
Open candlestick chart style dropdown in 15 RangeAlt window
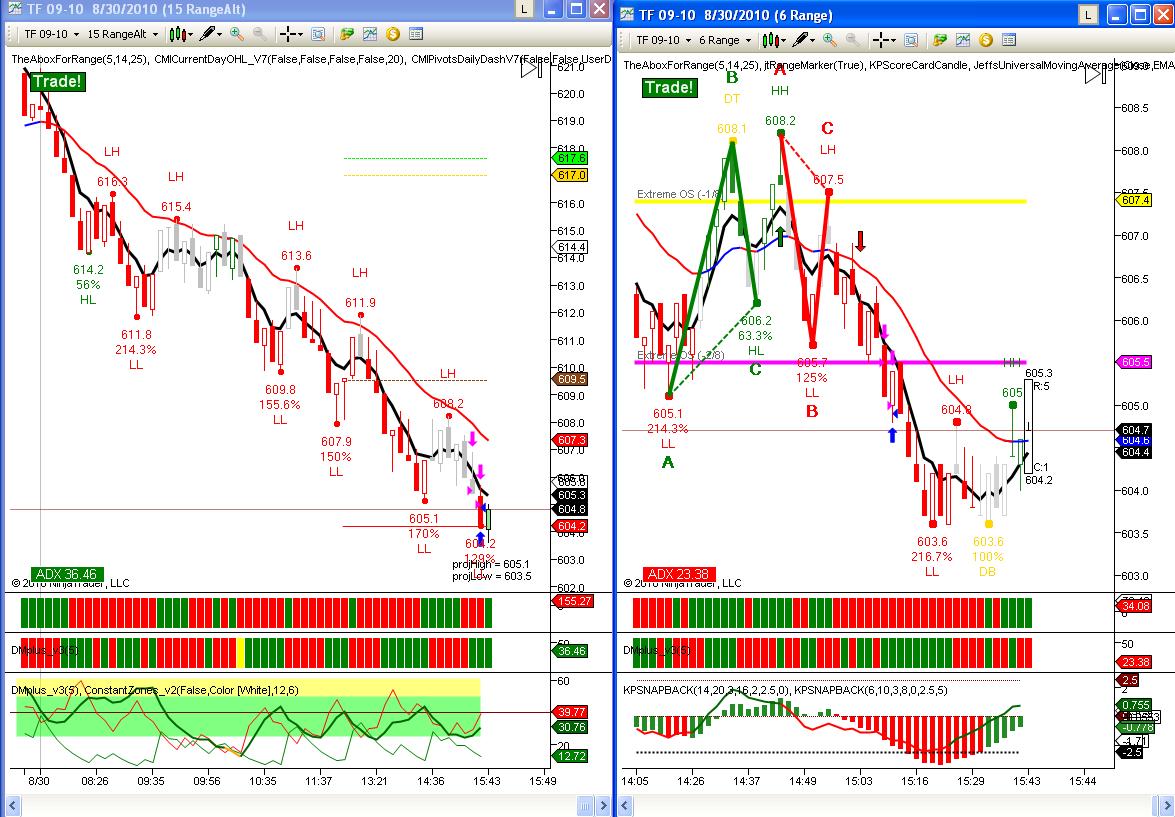pos(180,34)
